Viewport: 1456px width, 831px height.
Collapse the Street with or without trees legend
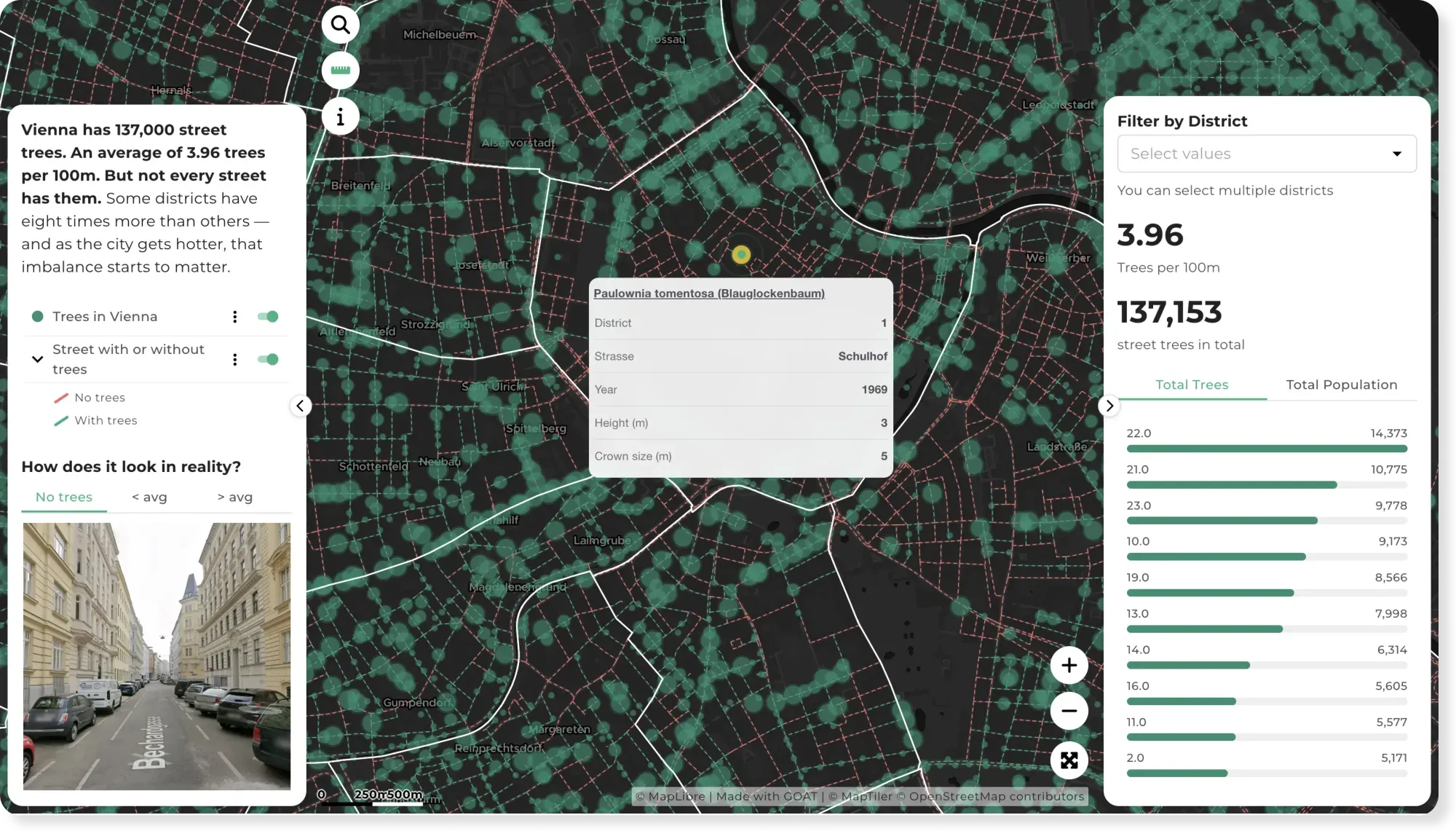pos(37,359)
